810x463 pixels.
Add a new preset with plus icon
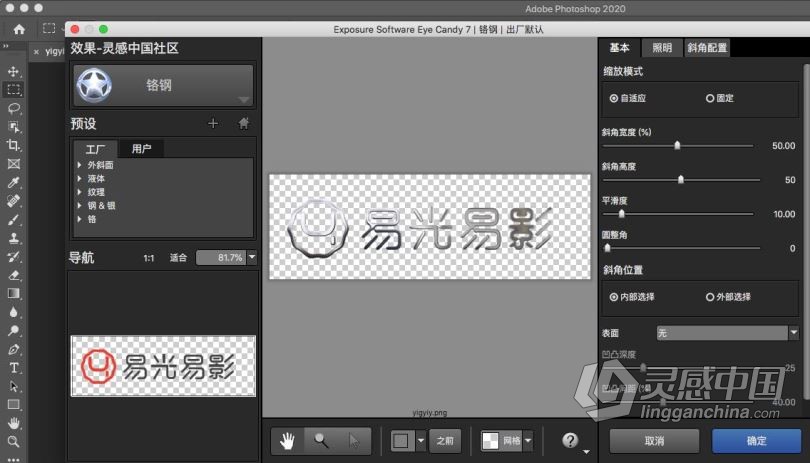click(x=212, y=124)
